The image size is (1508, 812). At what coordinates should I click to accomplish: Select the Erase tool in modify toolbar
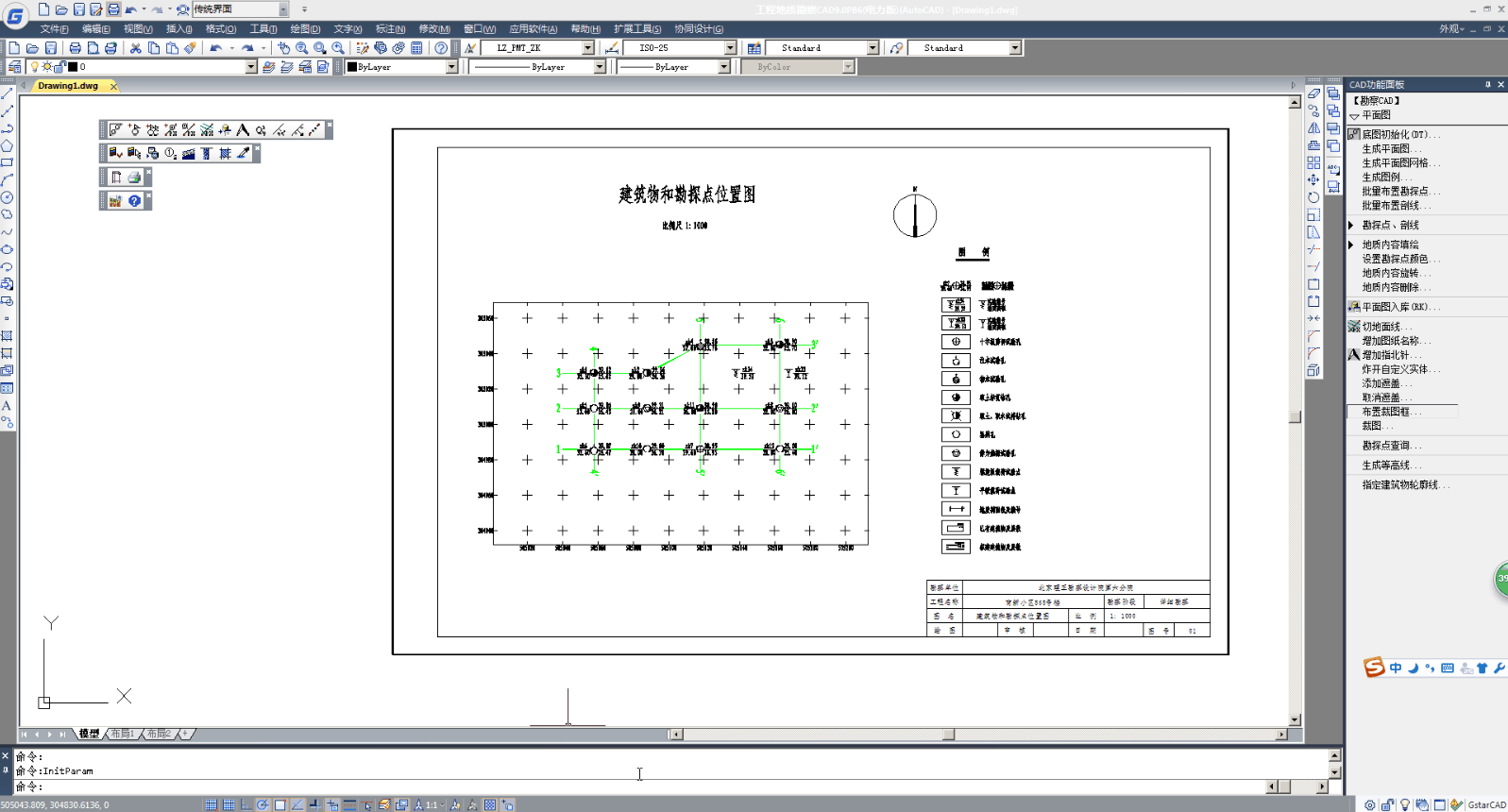[x=1313, y=93]
